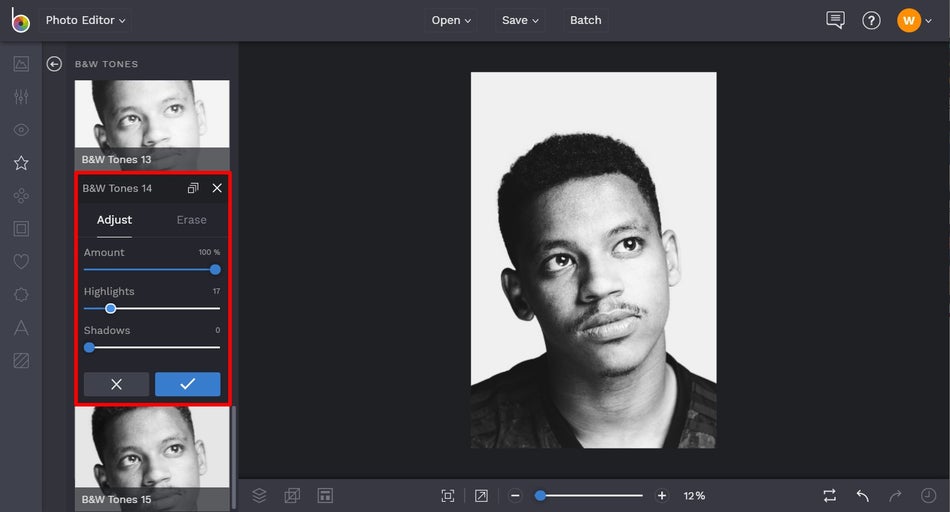Click the Layers icon in bottom bar
This screenshot has width=950, height=512.
[x=259, y=495]
